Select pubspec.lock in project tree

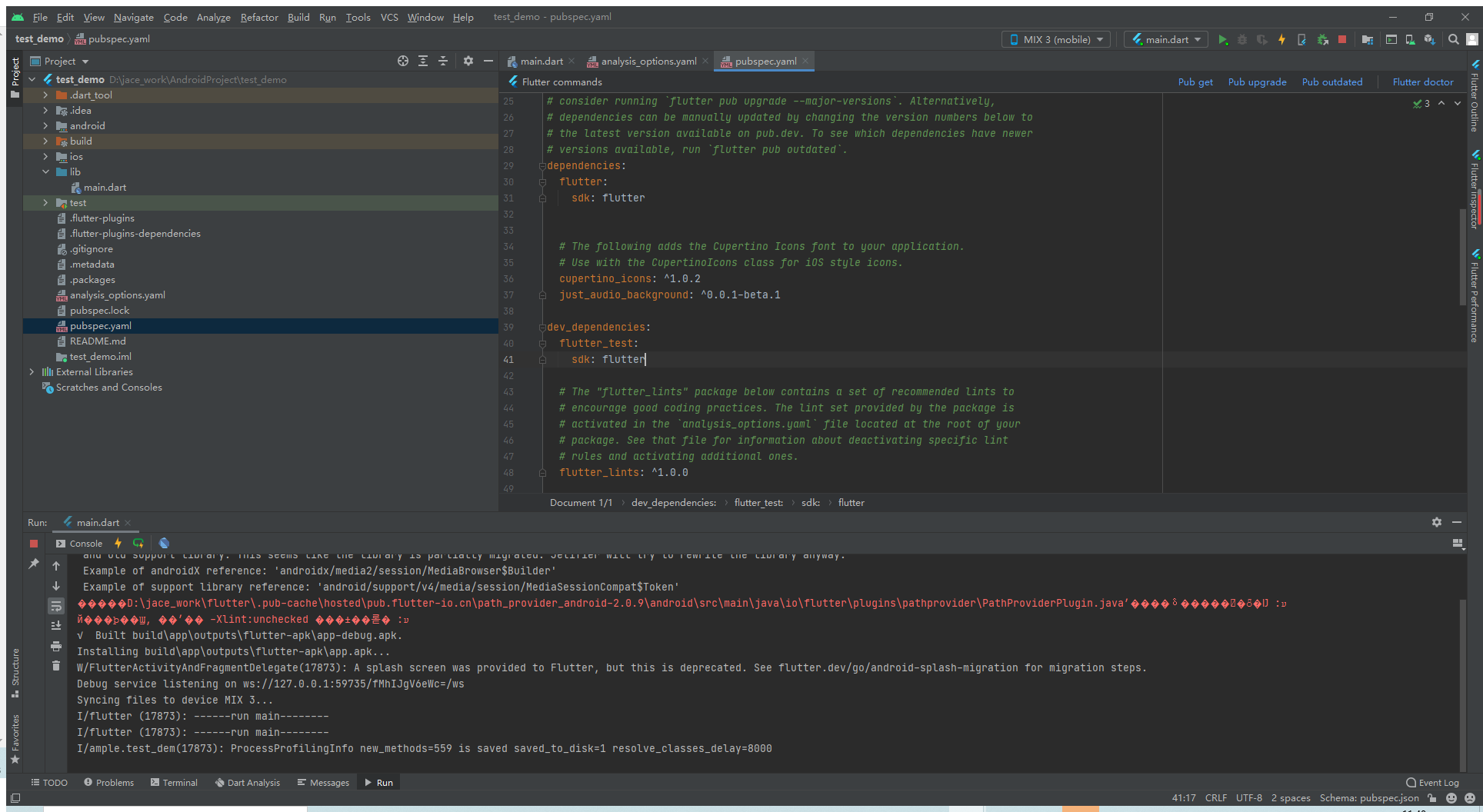(99, 311)
